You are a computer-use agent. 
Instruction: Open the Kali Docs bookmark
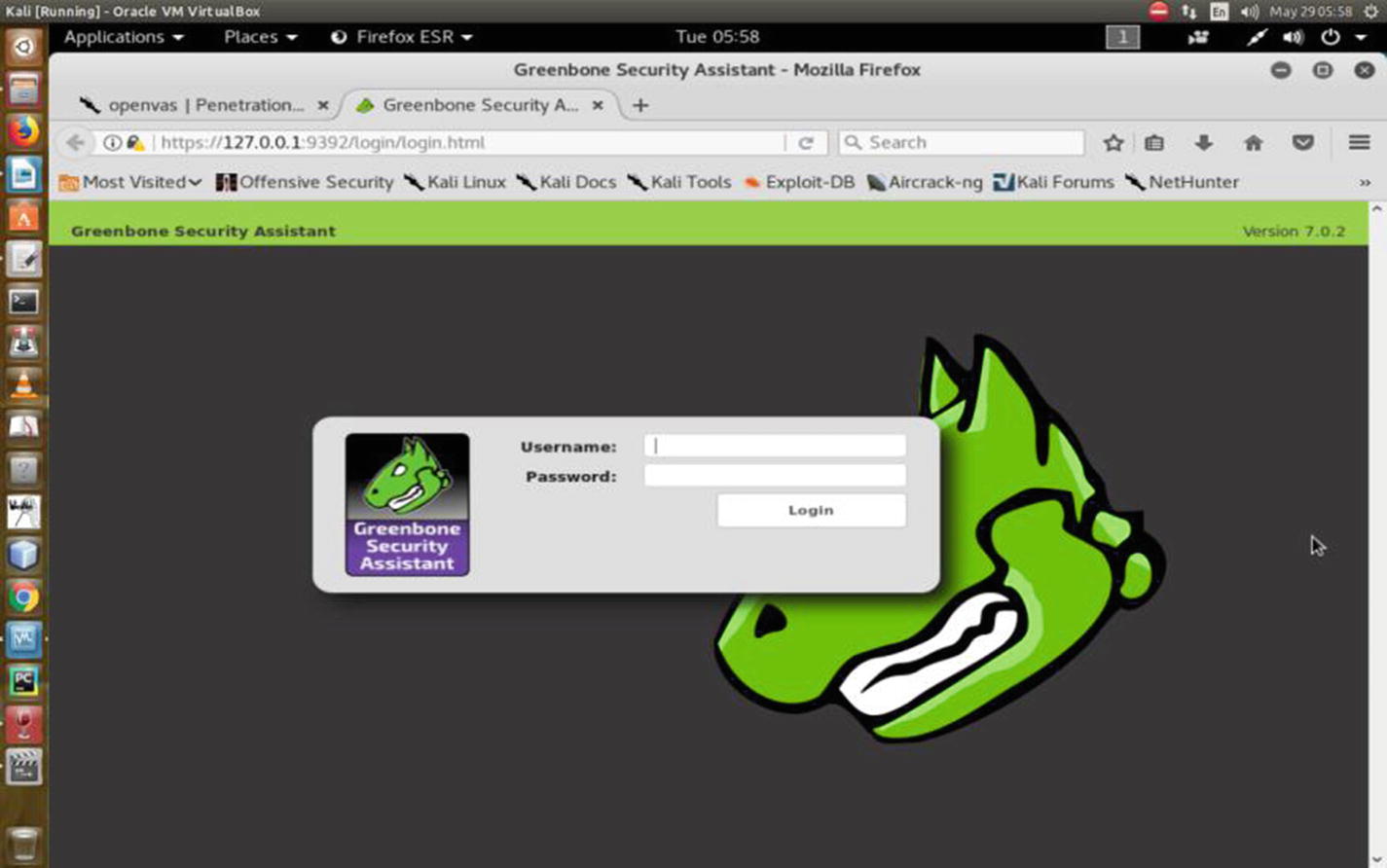566,182
